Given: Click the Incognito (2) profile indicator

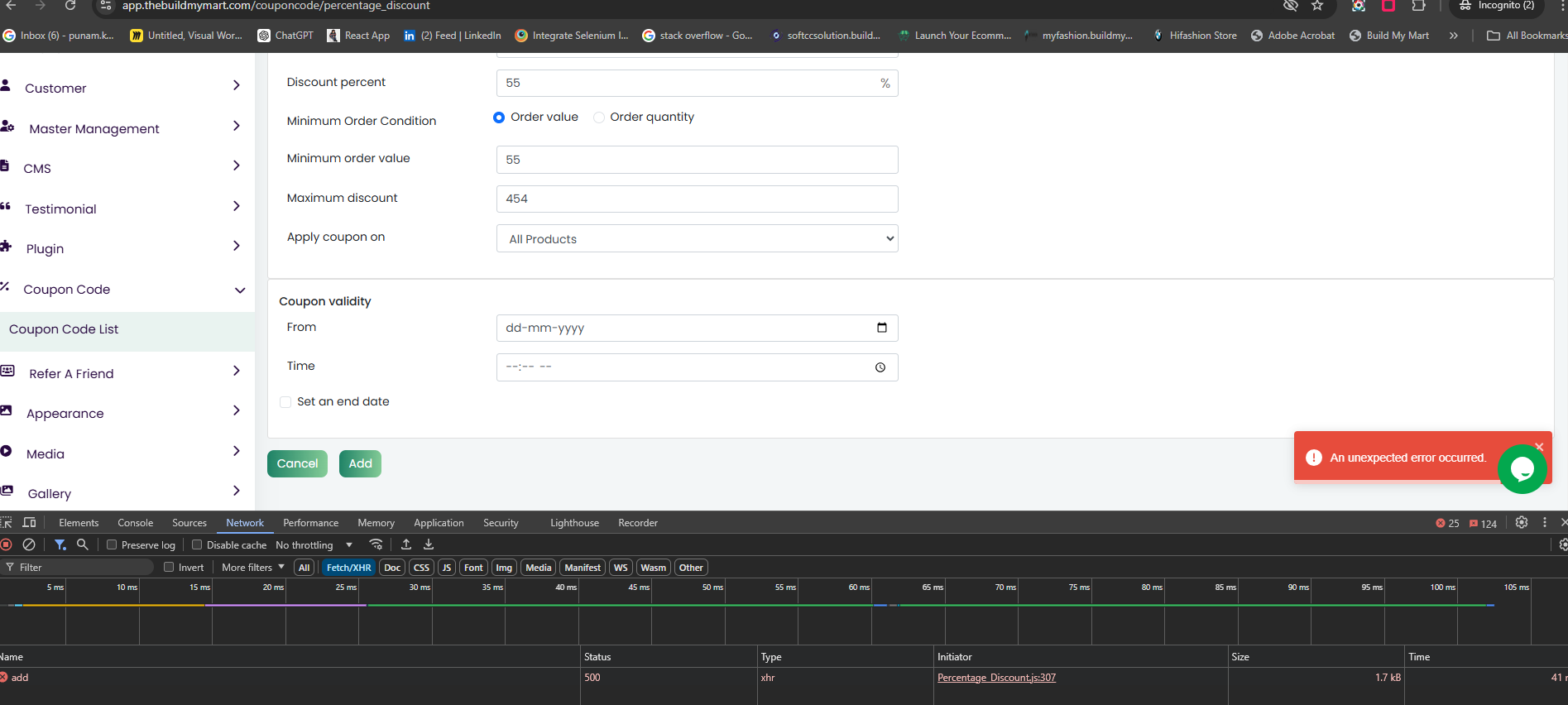Looking at the screenshot, I should coord(1497,6).
